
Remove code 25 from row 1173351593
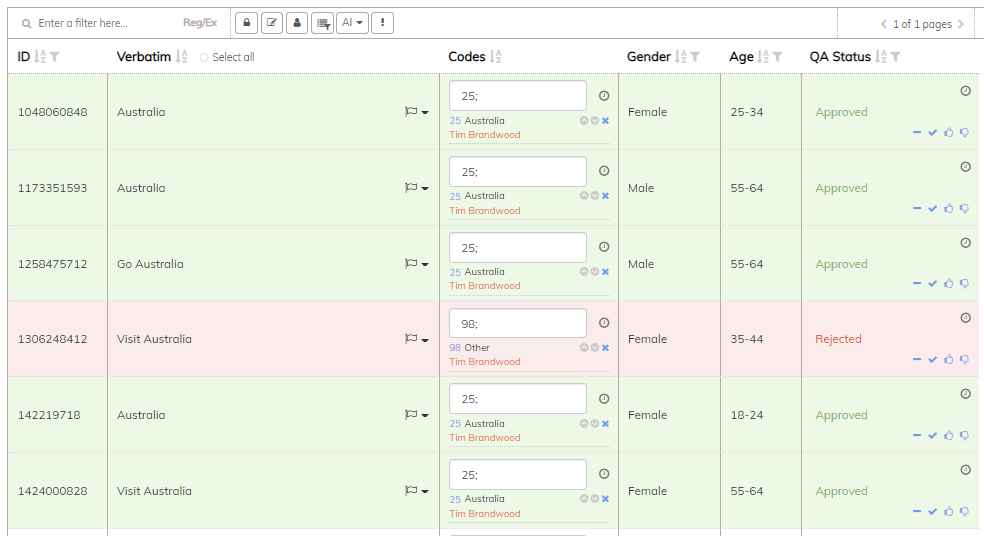point(605,196)
